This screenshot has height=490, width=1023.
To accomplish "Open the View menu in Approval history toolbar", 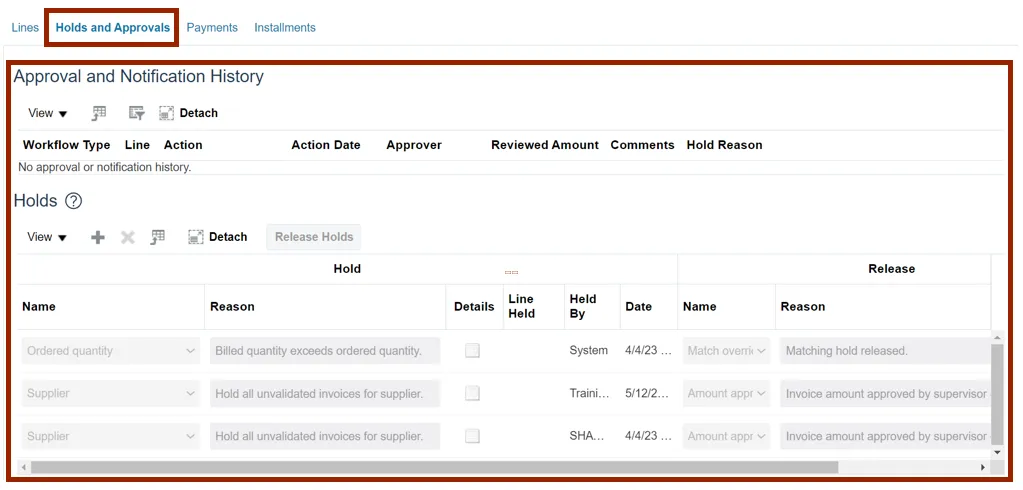I will pyautogui.click(x=47, y=113).
